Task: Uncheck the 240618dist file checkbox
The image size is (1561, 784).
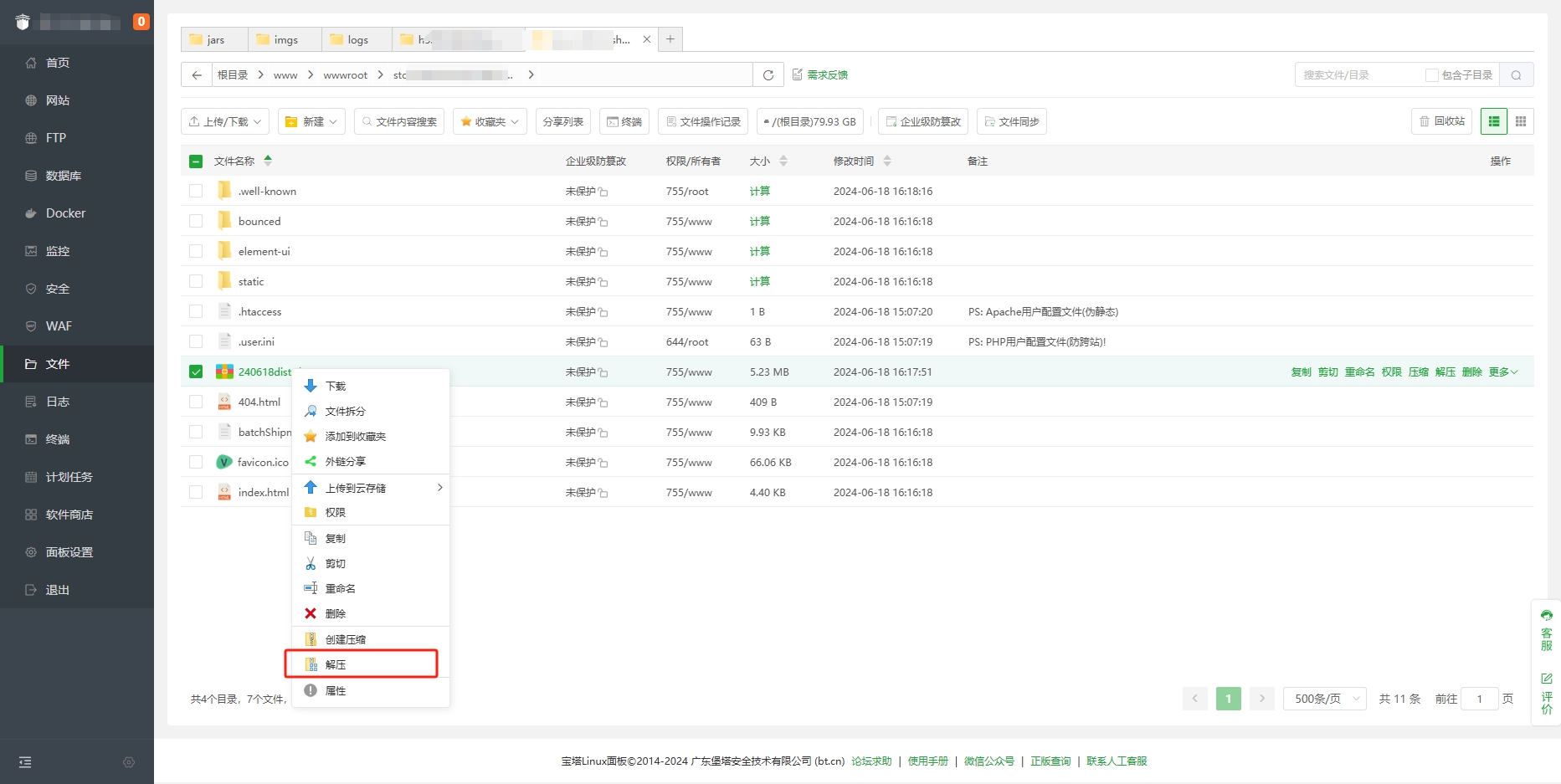Action: [196, 372]
